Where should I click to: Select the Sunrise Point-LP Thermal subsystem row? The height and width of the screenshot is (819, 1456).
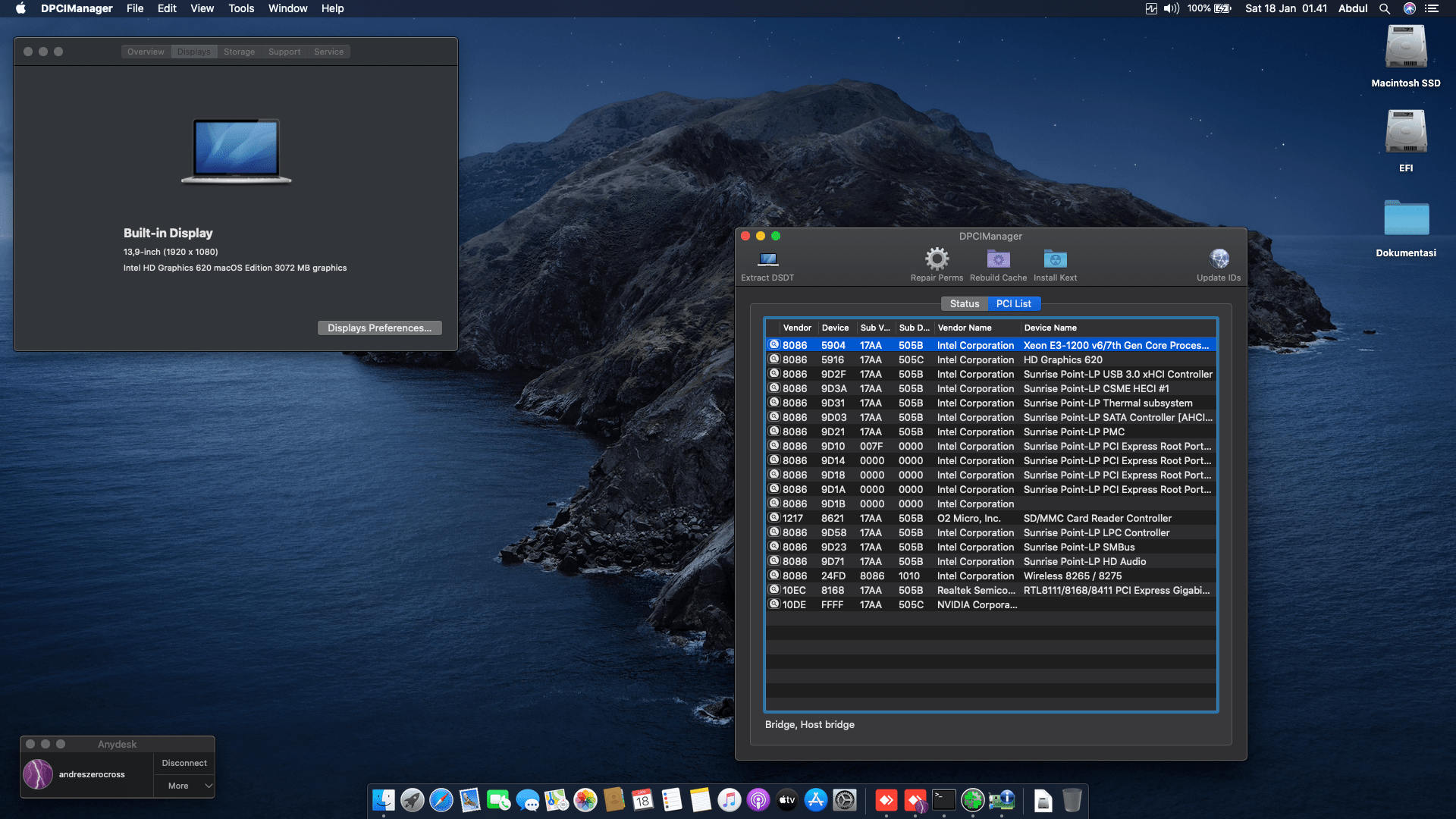(x=991, y=403)
